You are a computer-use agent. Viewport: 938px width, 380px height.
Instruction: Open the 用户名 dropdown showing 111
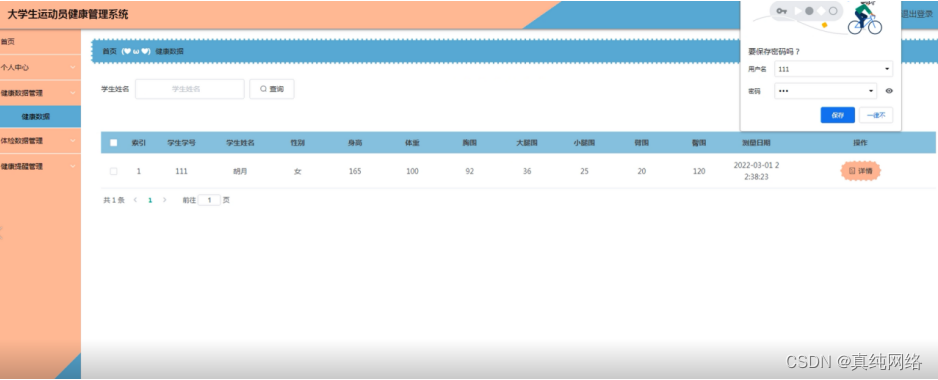tap(833, 69)
